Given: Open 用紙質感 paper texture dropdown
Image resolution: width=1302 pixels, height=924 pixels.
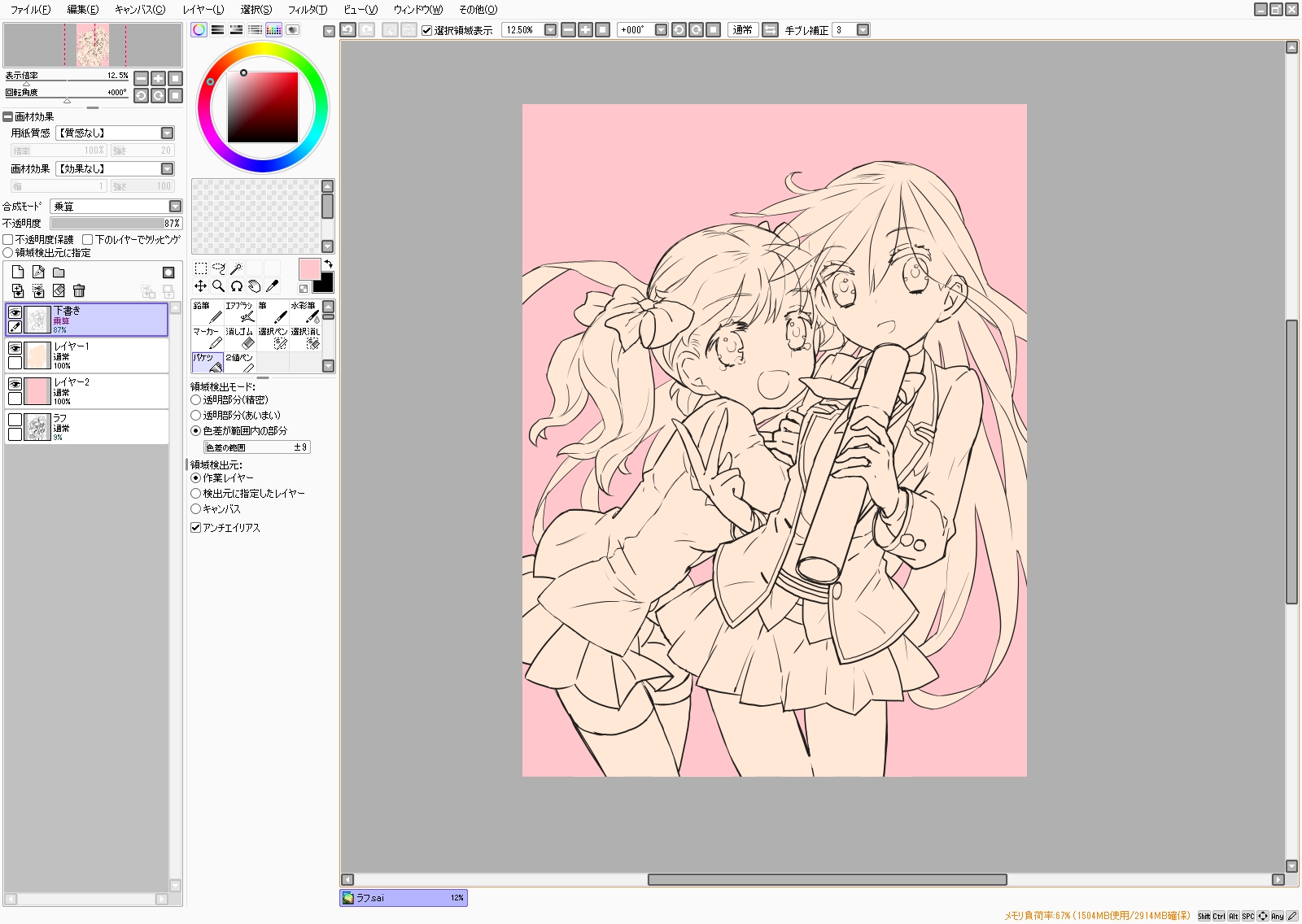Looking at the screenshot, I should 167,133.
